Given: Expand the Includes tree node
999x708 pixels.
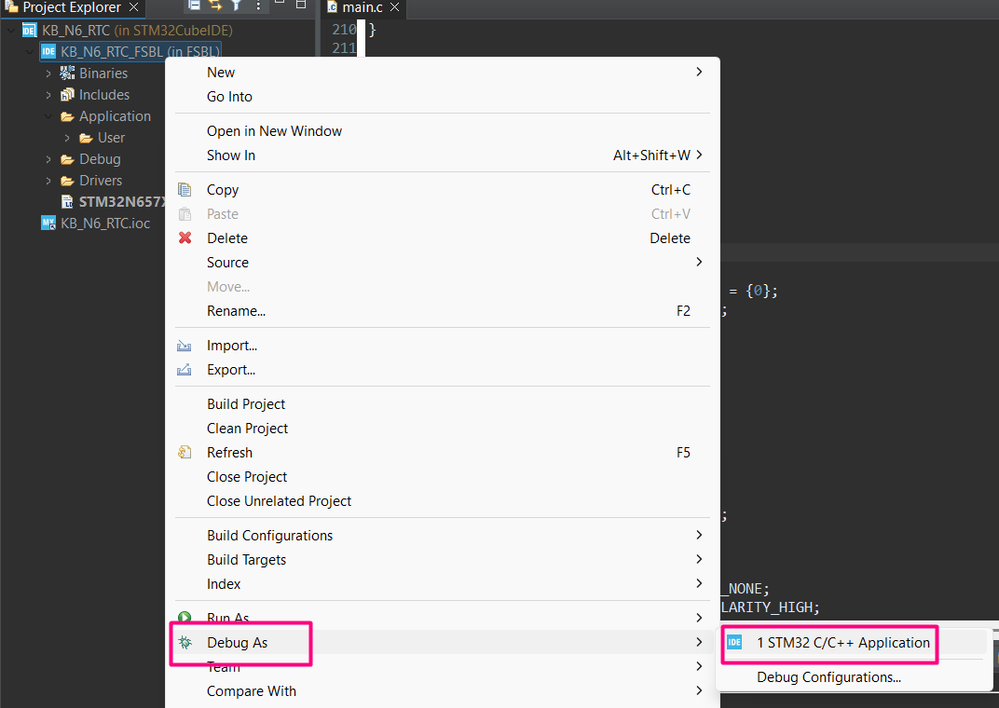Looking at the screenshot, I should (48, 95).
